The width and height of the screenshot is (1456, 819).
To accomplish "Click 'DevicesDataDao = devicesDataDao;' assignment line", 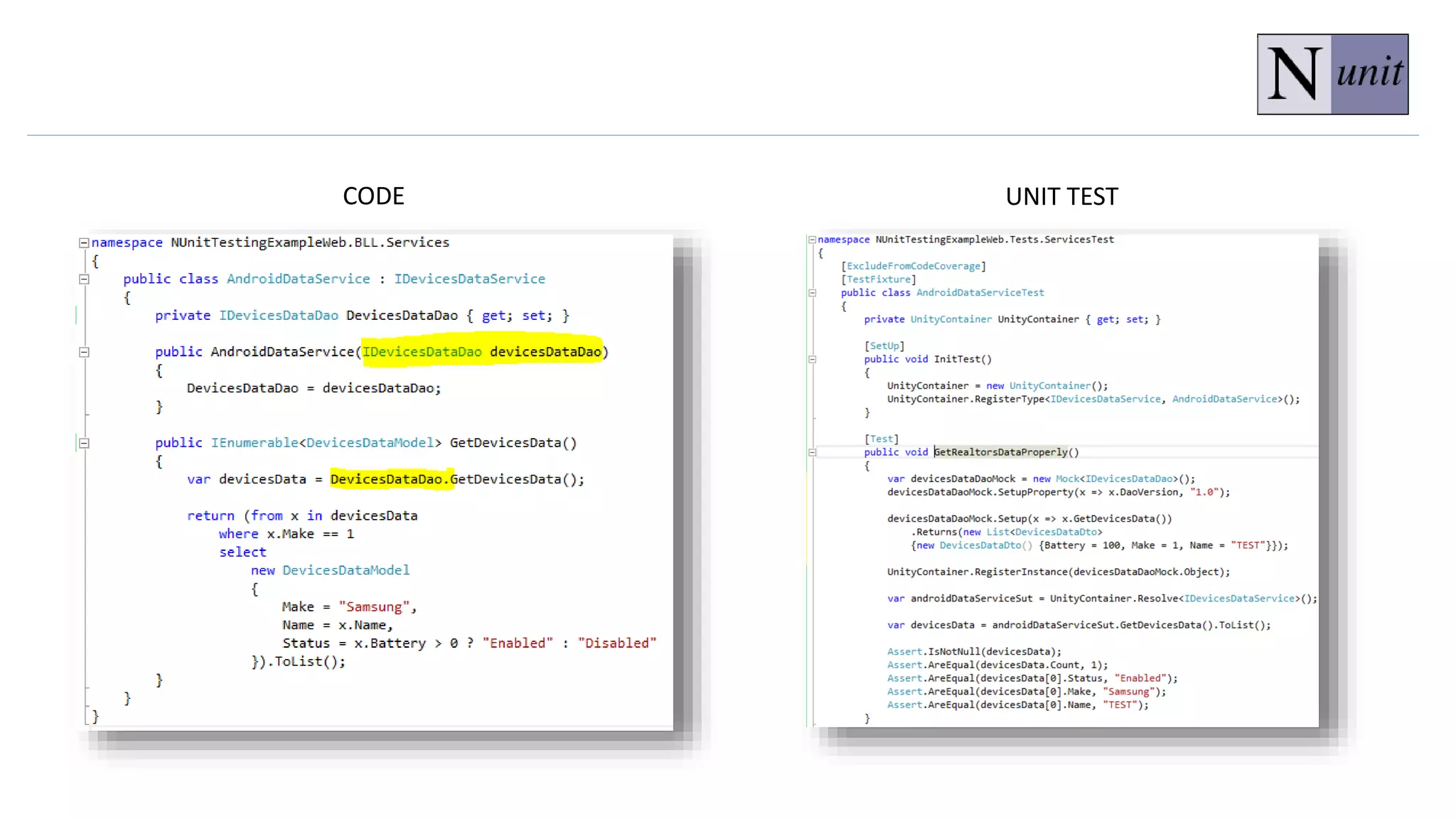I will pos(314,388).
